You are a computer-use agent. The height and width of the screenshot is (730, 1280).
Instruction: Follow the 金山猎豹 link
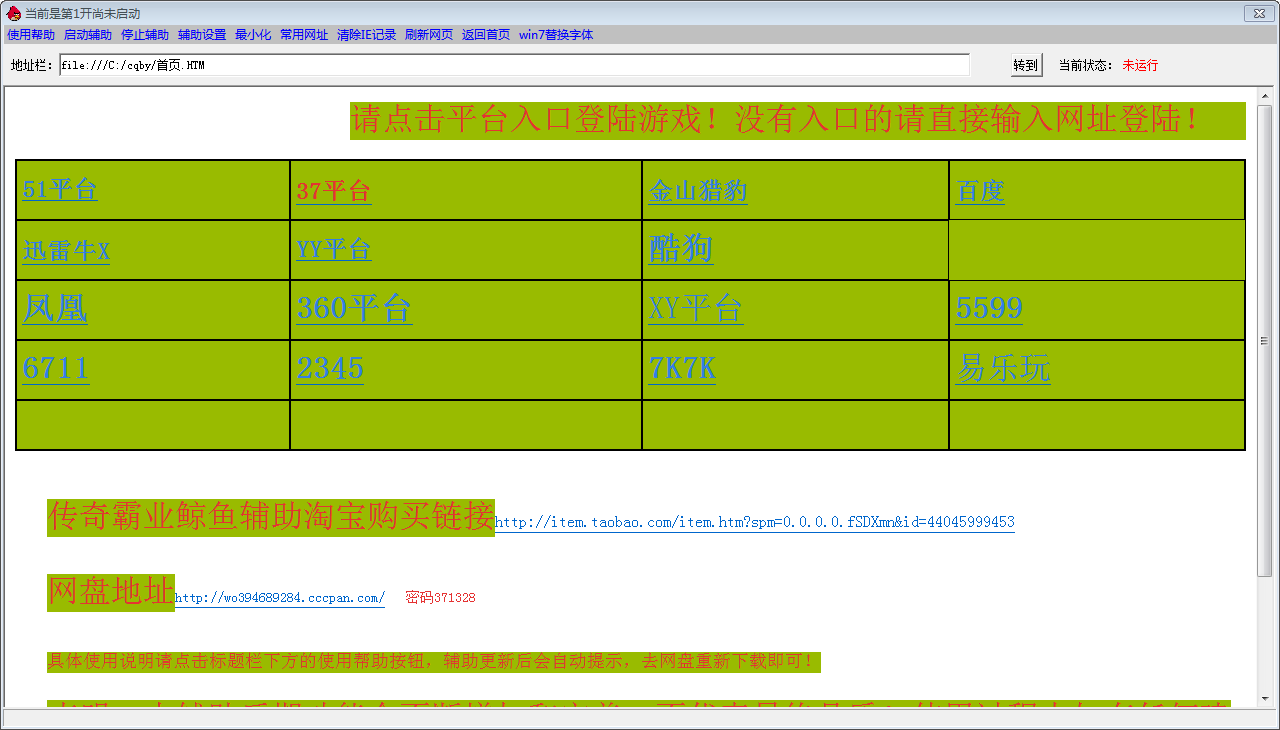pos(698,191)
